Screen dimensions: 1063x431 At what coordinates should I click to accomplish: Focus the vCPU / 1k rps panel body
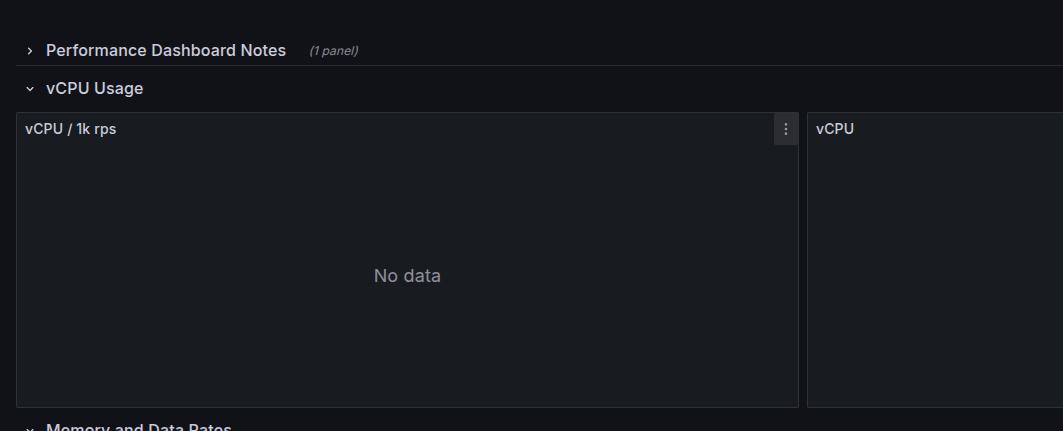[407, 276]
